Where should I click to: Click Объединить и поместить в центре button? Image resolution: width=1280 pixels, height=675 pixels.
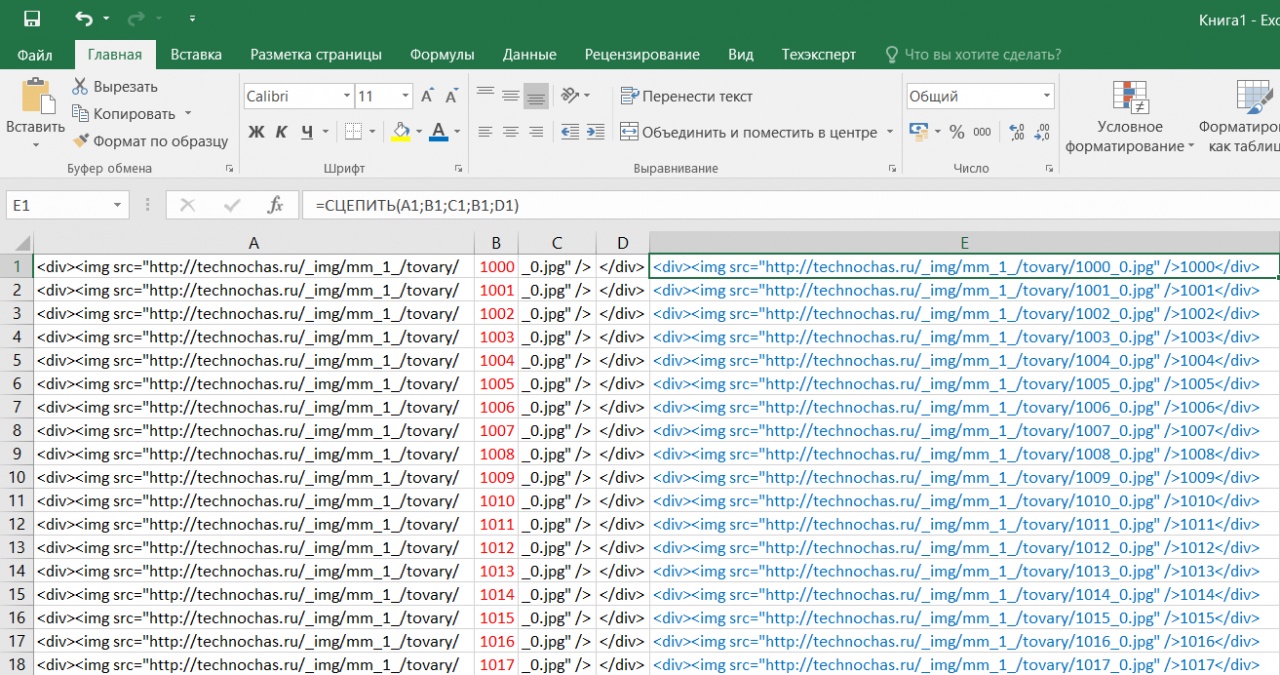[x=748, y=132]
